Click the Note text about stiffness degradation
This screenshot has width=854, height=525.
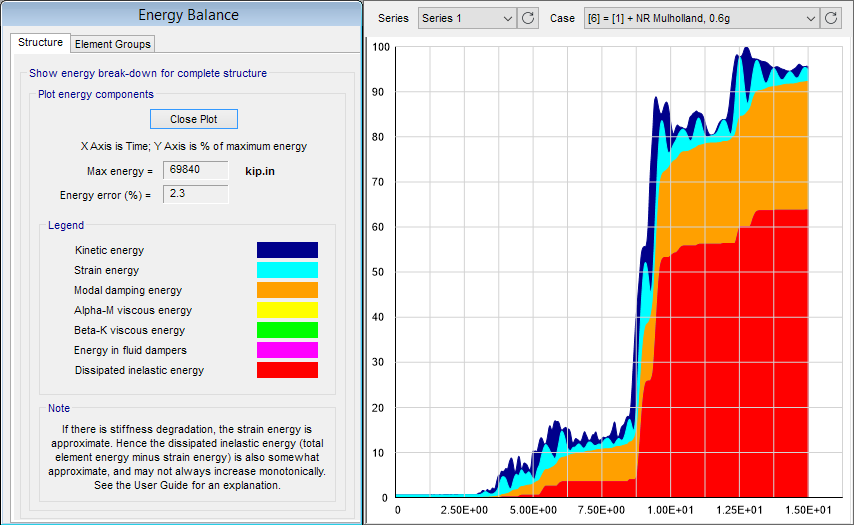click(x=187, y=456)
